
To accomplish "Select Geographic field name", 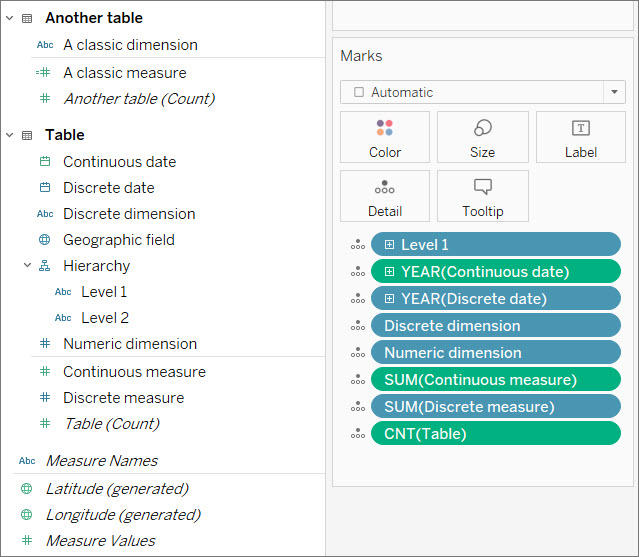I will pyautogui.click(x=119, y=240).
